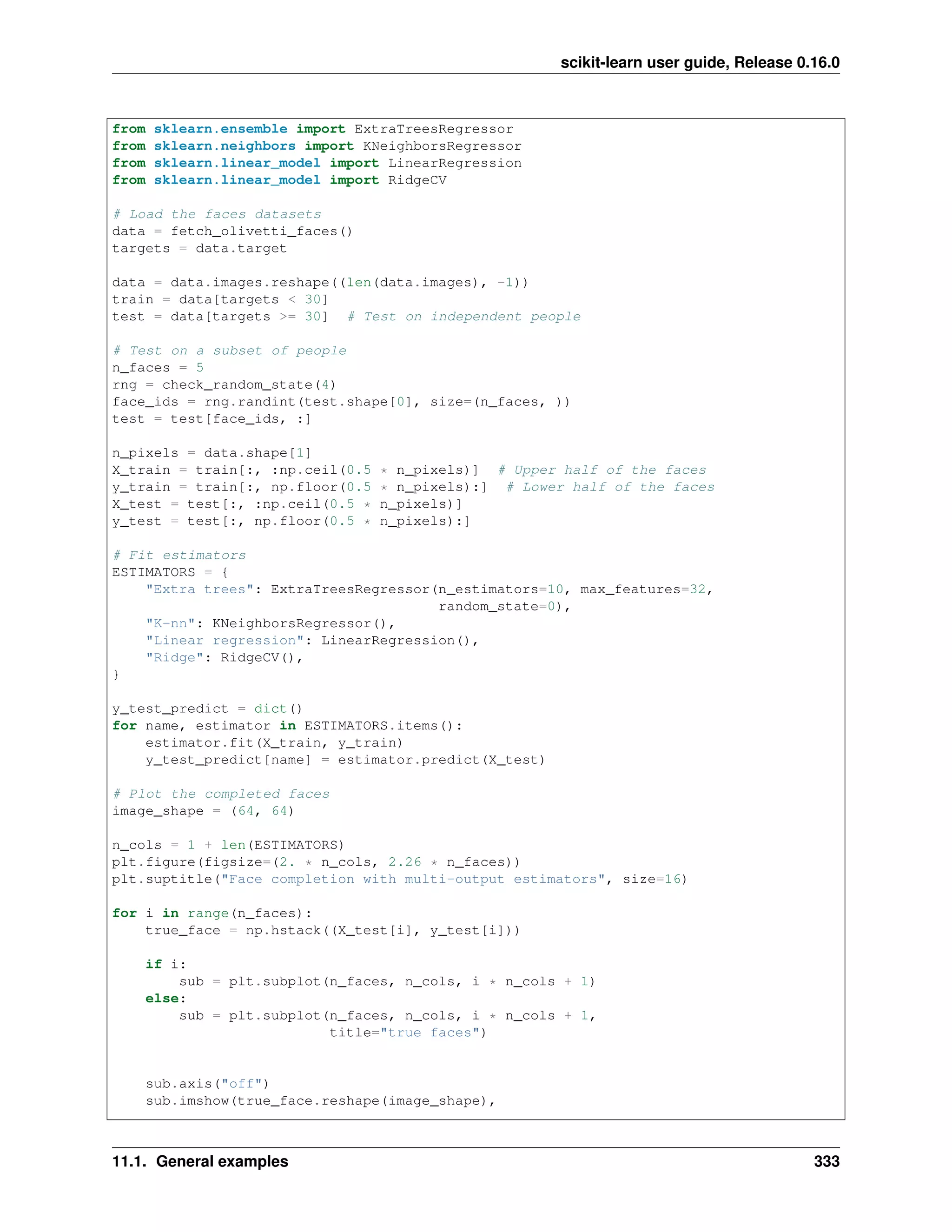The width and height of the screenshot is (952, 1232).
Task: Click the 'plt.figure(figsize=' line
Action: click(316, 862)
